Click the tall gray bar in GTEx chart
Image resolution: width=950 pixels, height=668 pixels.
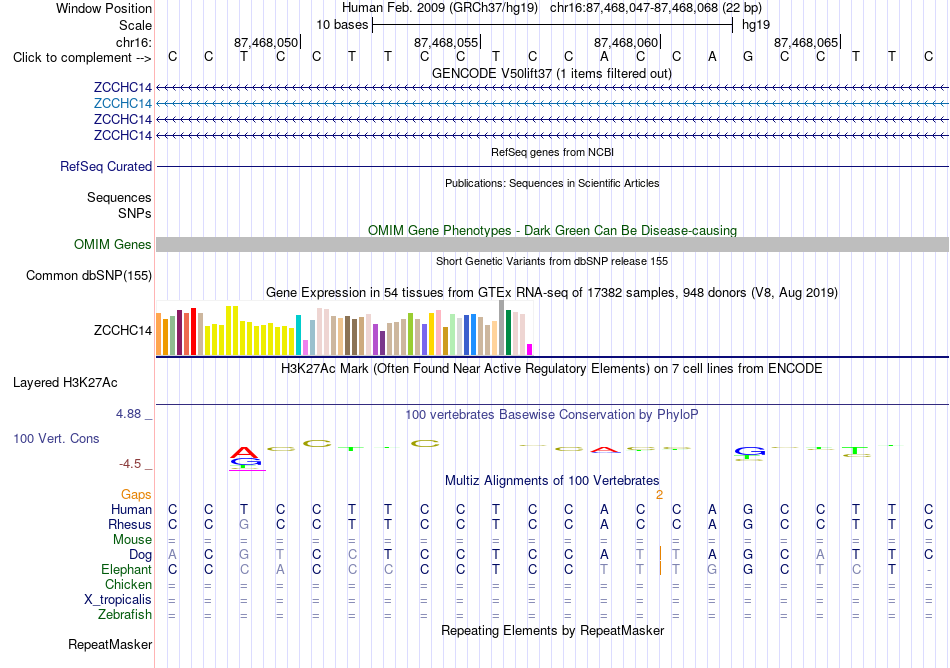pyautogui.click(x=502, y=328)
